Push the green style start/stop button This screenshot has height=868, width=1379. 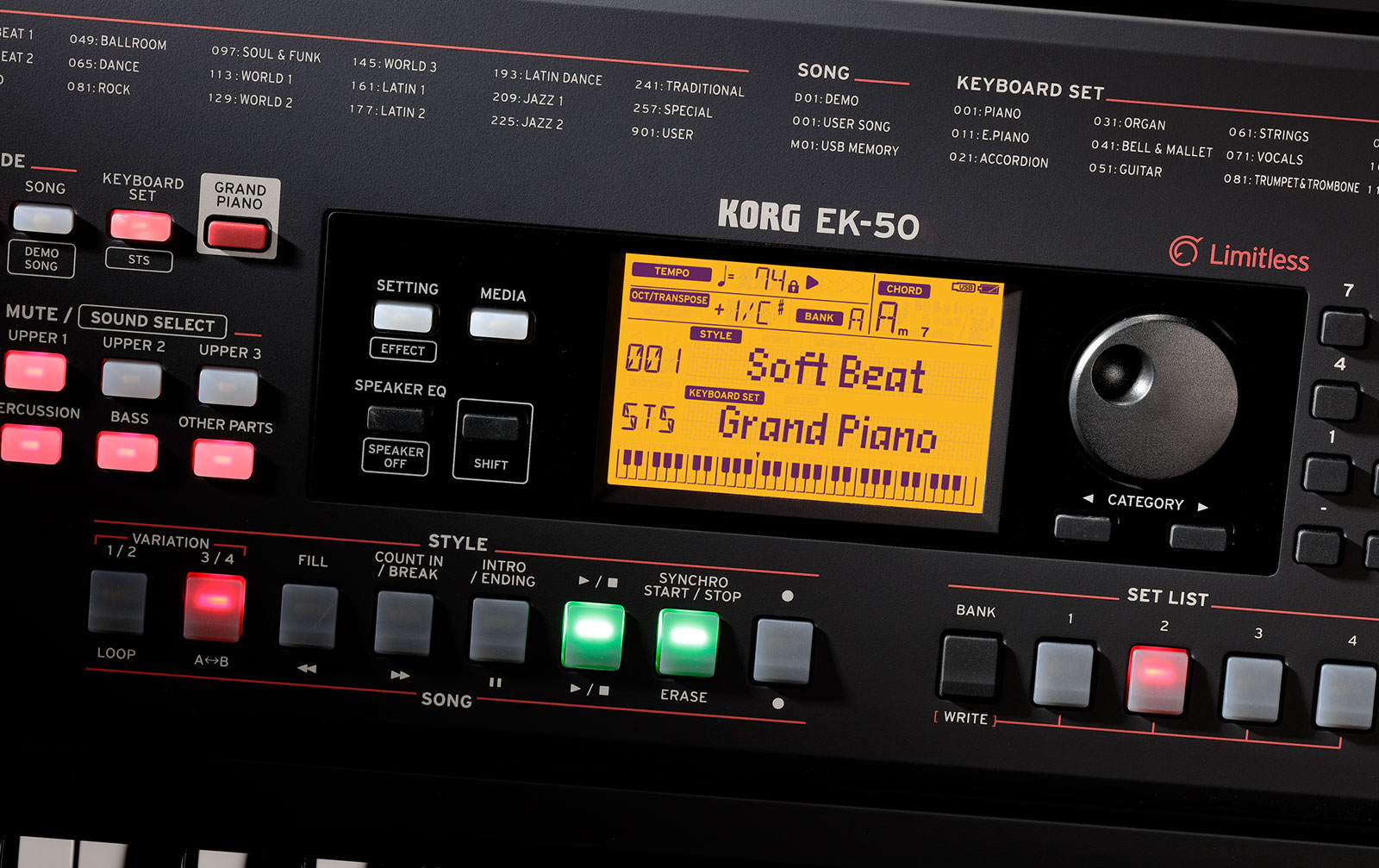(x=593, y=636)
